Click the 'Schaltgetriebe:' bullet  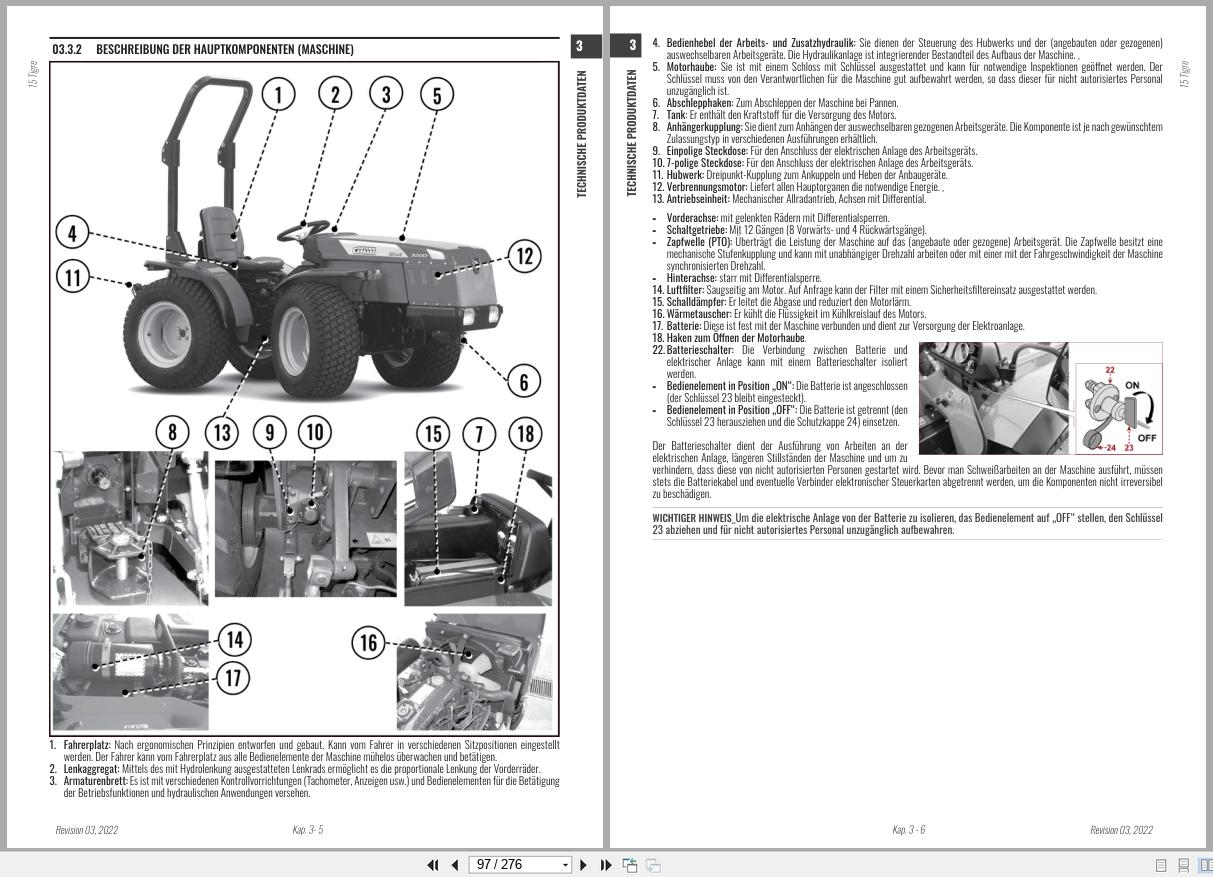point(789,229)
